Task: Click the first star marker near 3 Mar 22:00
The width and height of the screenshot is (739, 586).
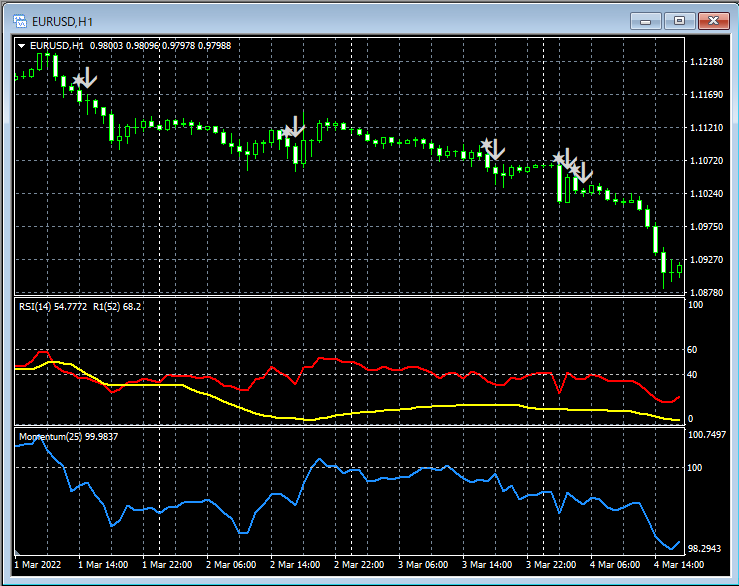Action: pyautogui.click(x=558, y=159)
